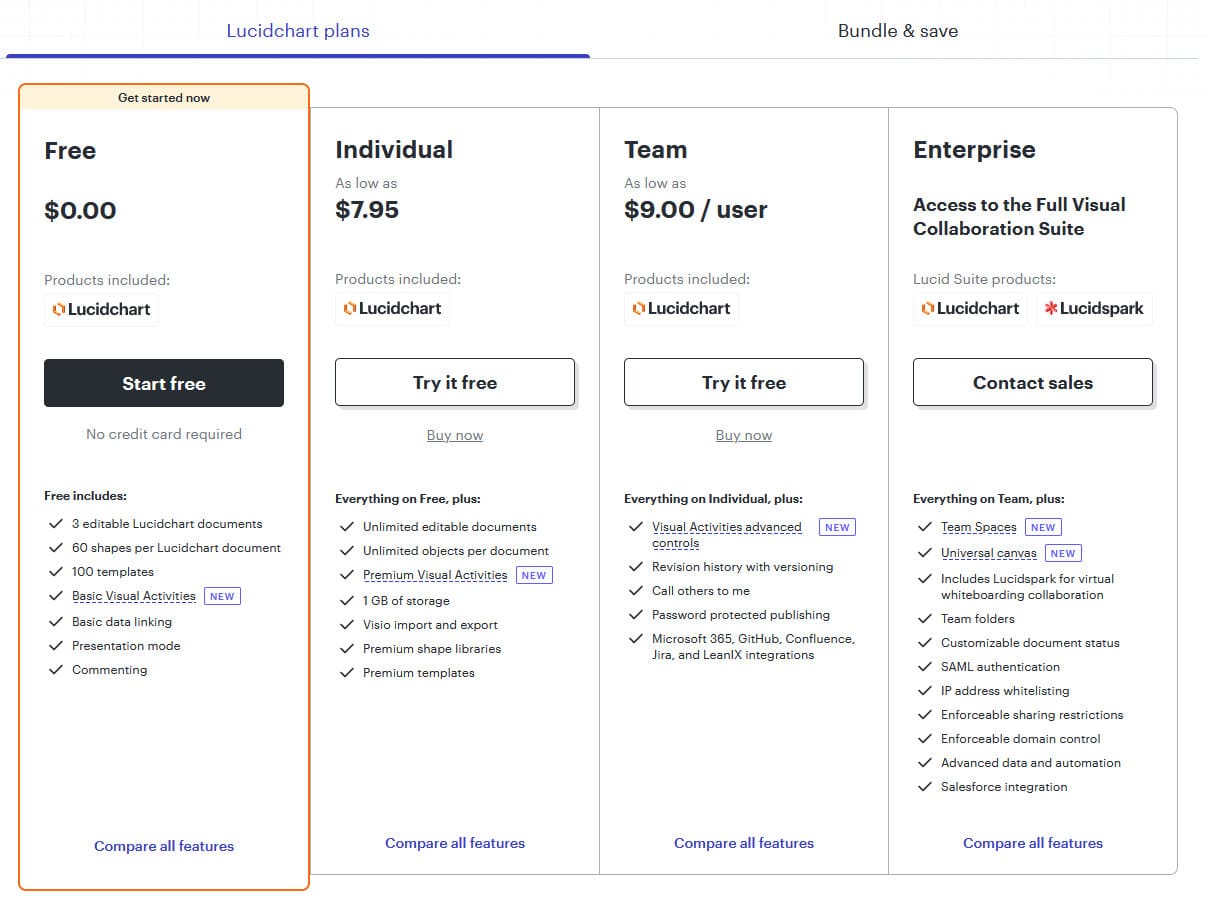Click Visio import and export text
1206x907 pixels.
tap(430, 625)
